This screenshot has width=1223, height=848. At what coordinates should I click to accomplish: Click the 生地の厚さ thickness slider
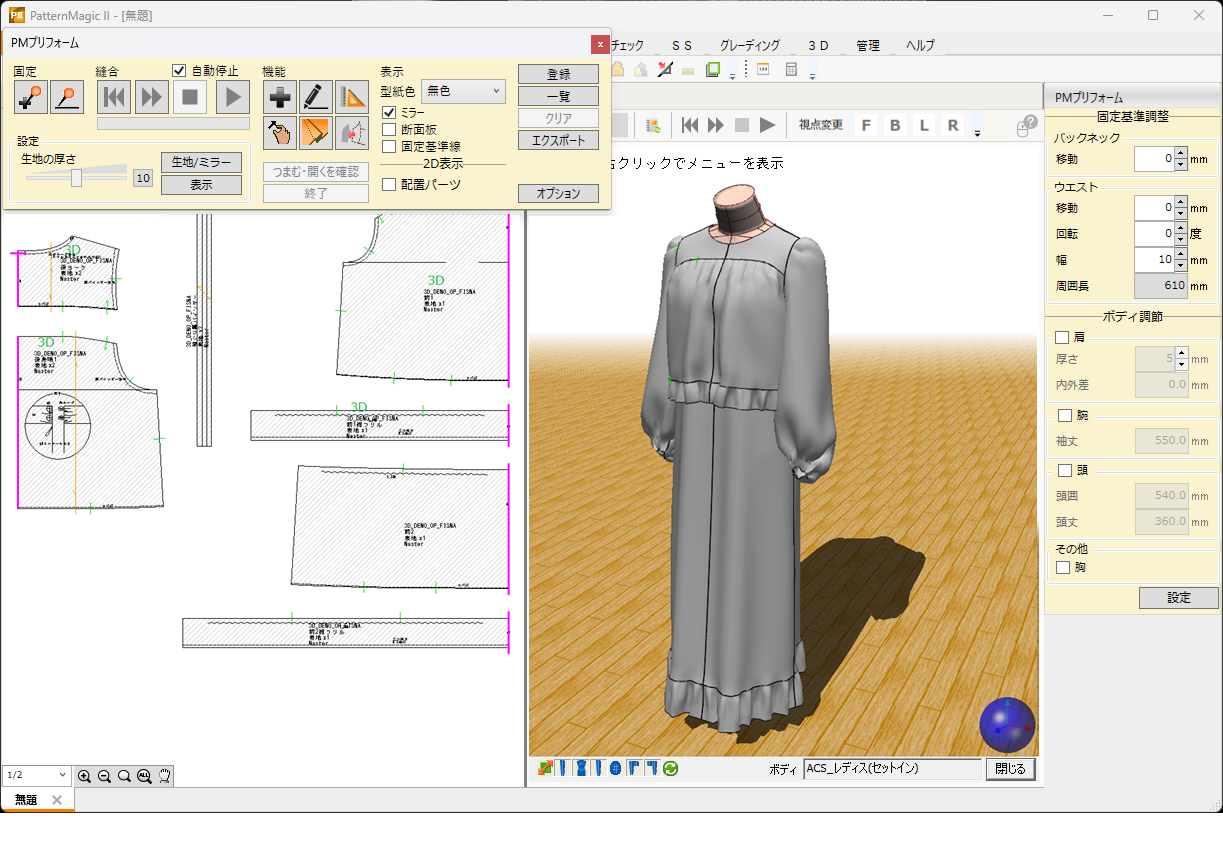pyautogui.click(x=76, y=177)
